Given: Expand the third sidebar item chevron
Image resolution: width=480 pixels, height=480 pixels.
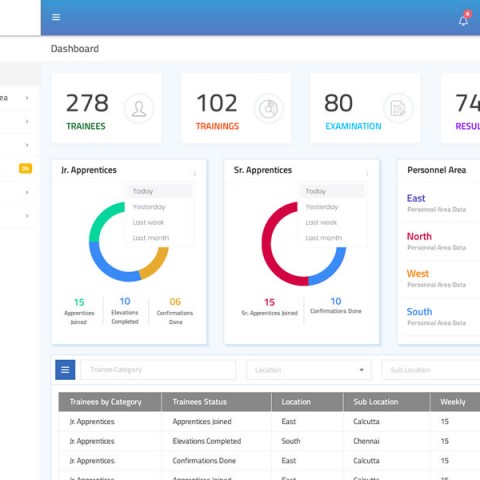Looking at the screenshot, I should click(27, 145).
